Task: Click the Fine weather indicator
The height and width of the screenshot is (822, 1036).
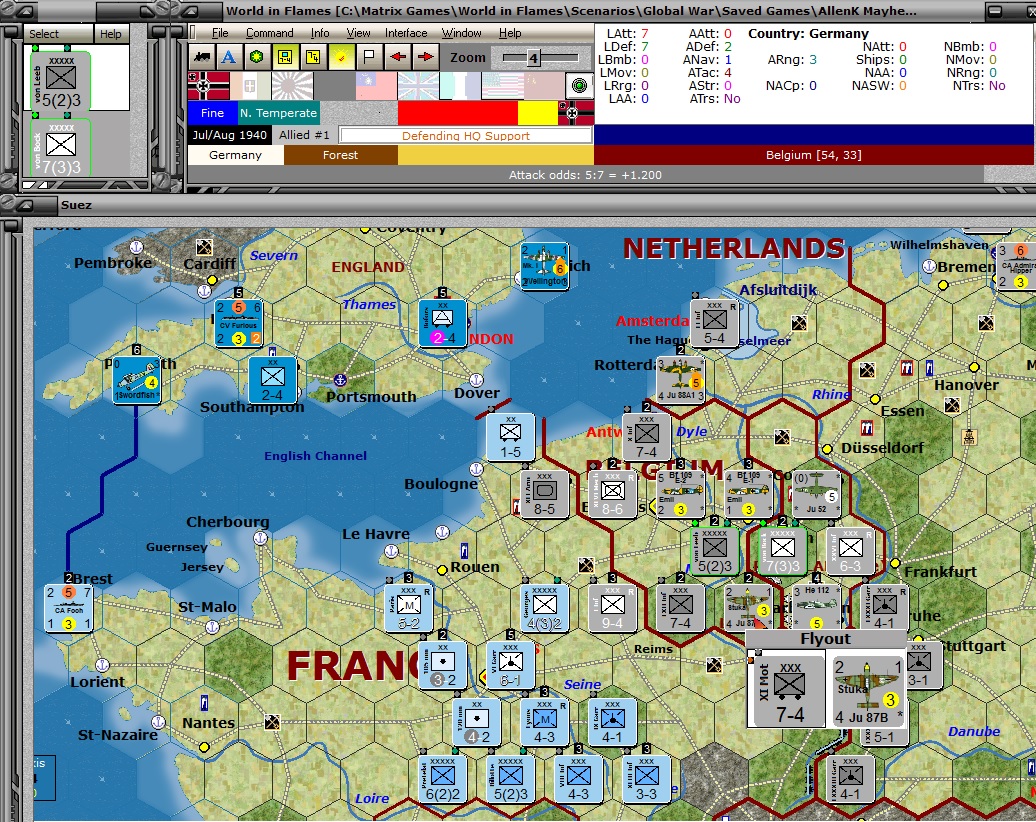Action: point(212,113)
